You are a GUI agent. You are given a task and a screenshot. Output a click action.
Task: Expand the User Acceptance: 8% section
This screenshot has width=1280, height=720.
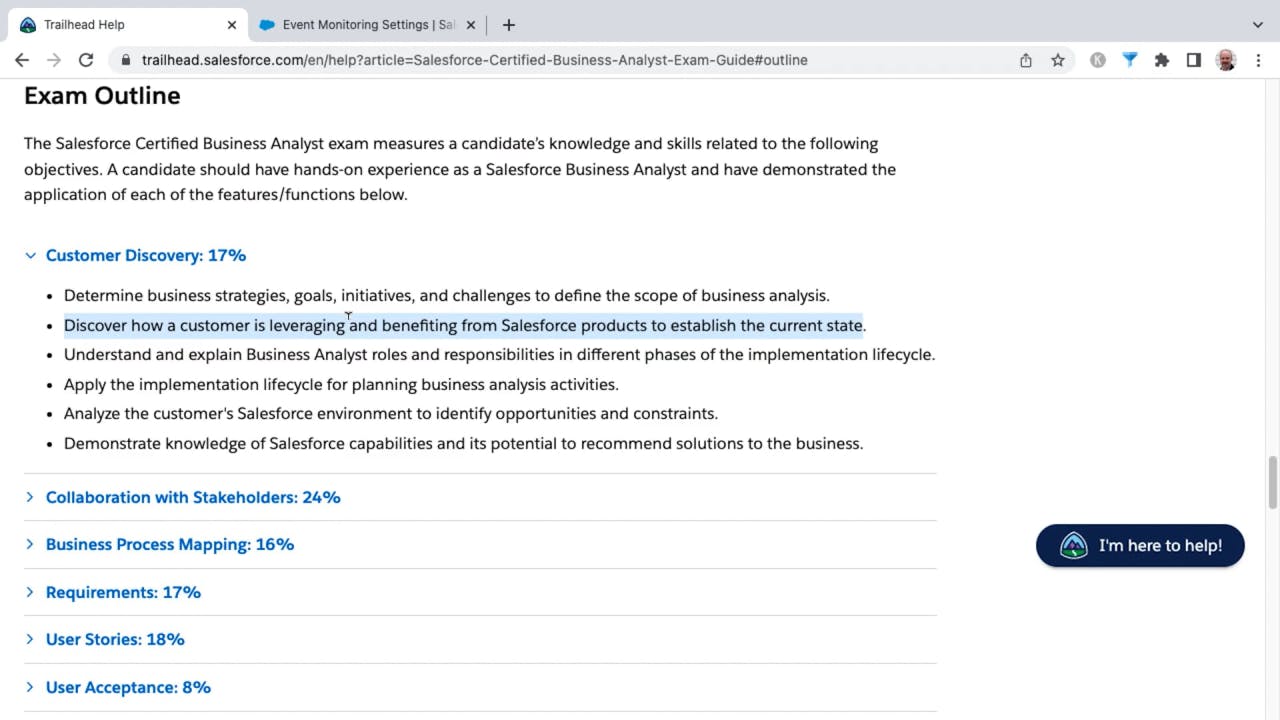128,687
